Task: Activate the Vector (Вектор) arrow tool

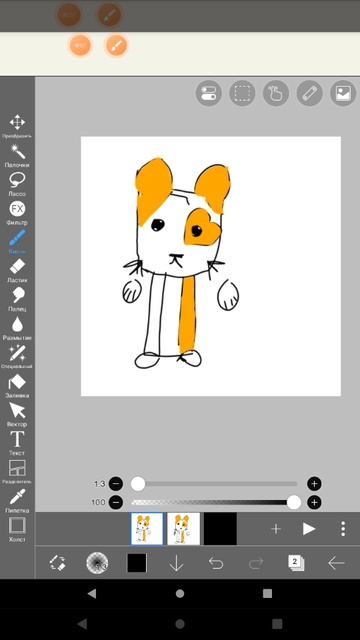Action: pos(17,415)
